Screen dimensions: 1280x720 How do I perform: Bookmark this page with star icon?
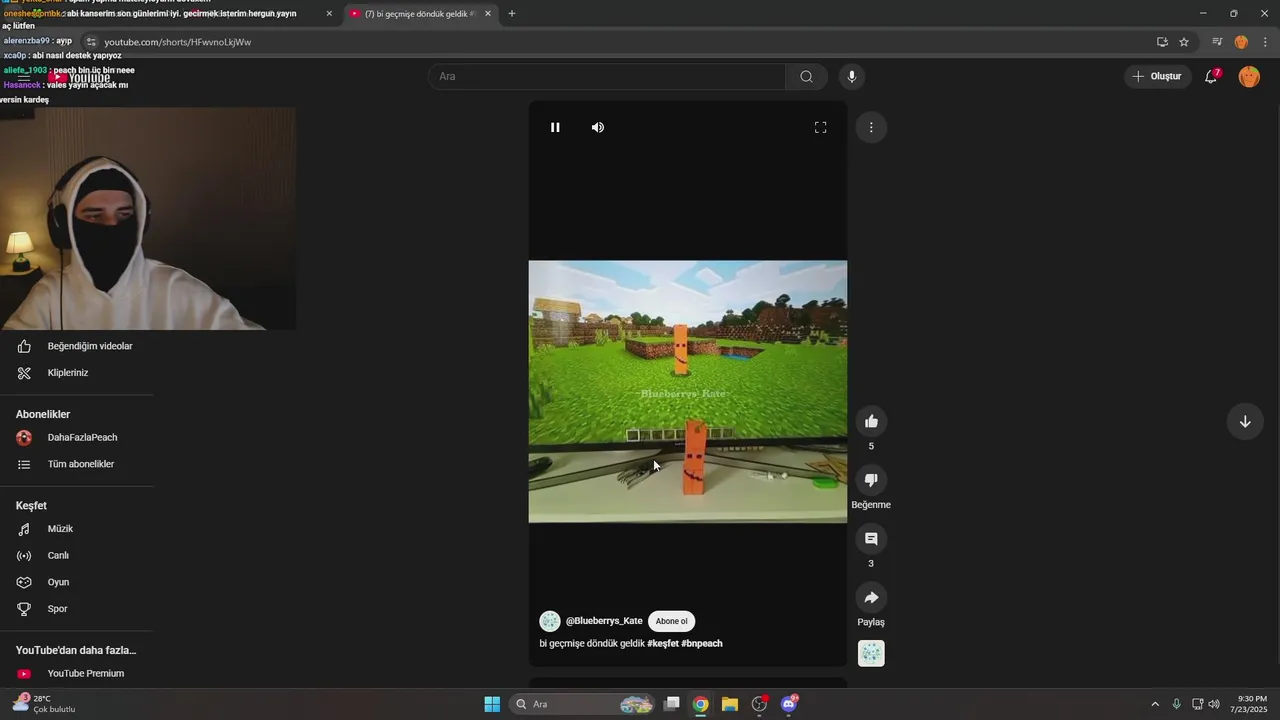(x=1184, y=42)
